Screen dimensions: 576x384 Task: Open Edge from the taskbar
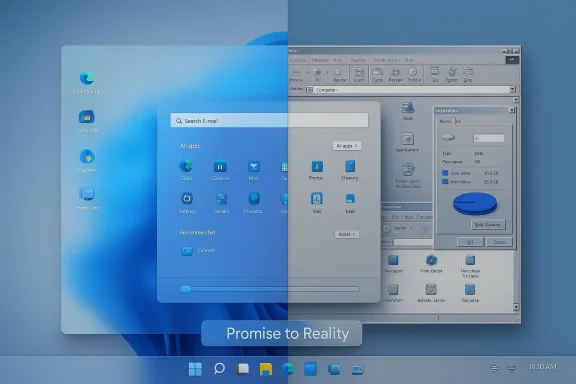pyautogui.click(x=288, y=369)
